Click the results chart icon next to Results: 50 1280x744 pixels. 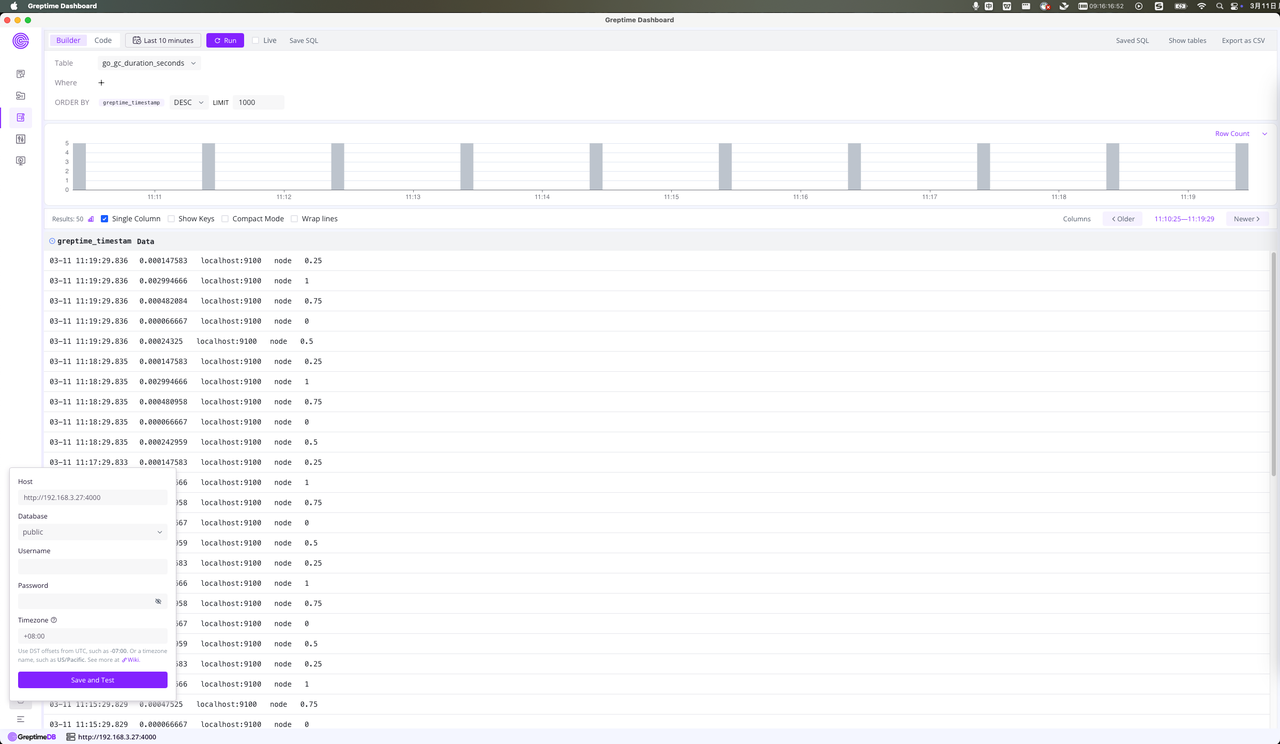(x=89, y=219)
